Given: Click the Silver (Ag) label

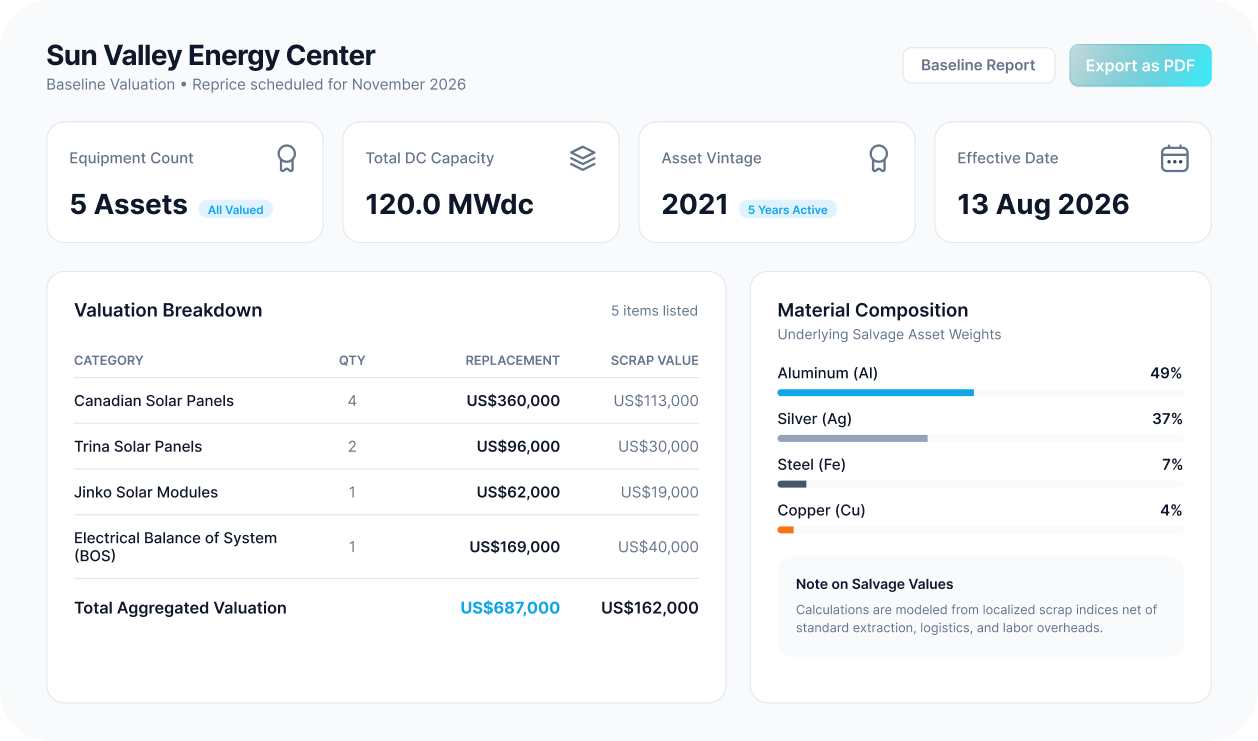Looking at the screenshot, I should [x=815, y=419].
